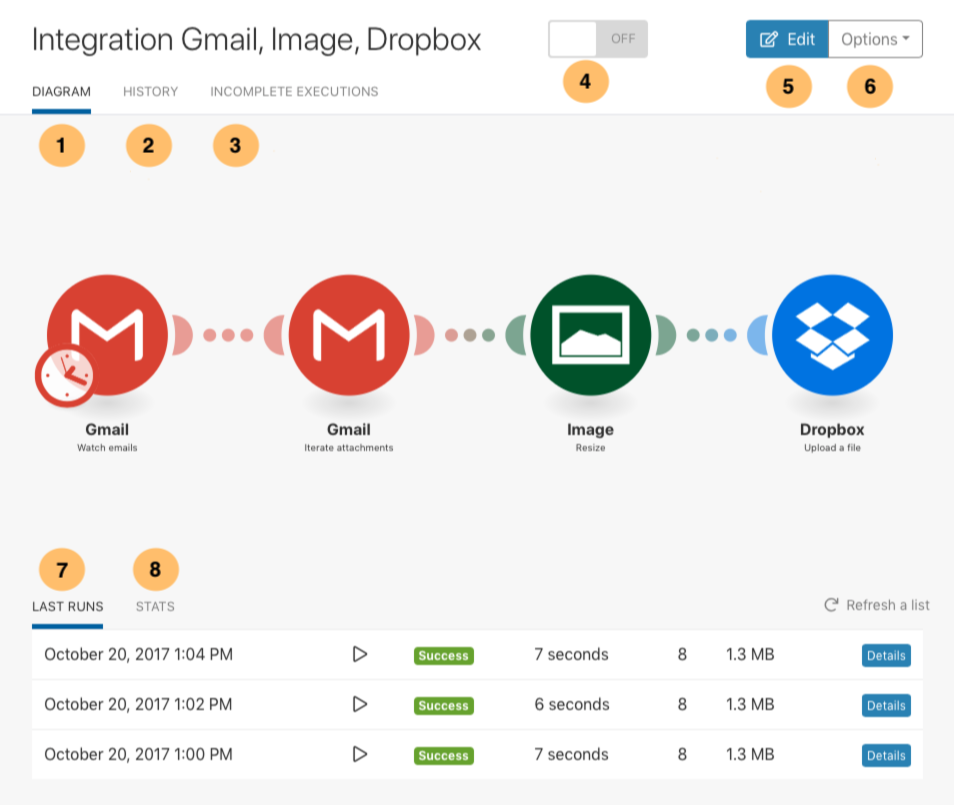Click Success badge of 1:04 PM run
The image size is (954, 805).
[444, 655]
